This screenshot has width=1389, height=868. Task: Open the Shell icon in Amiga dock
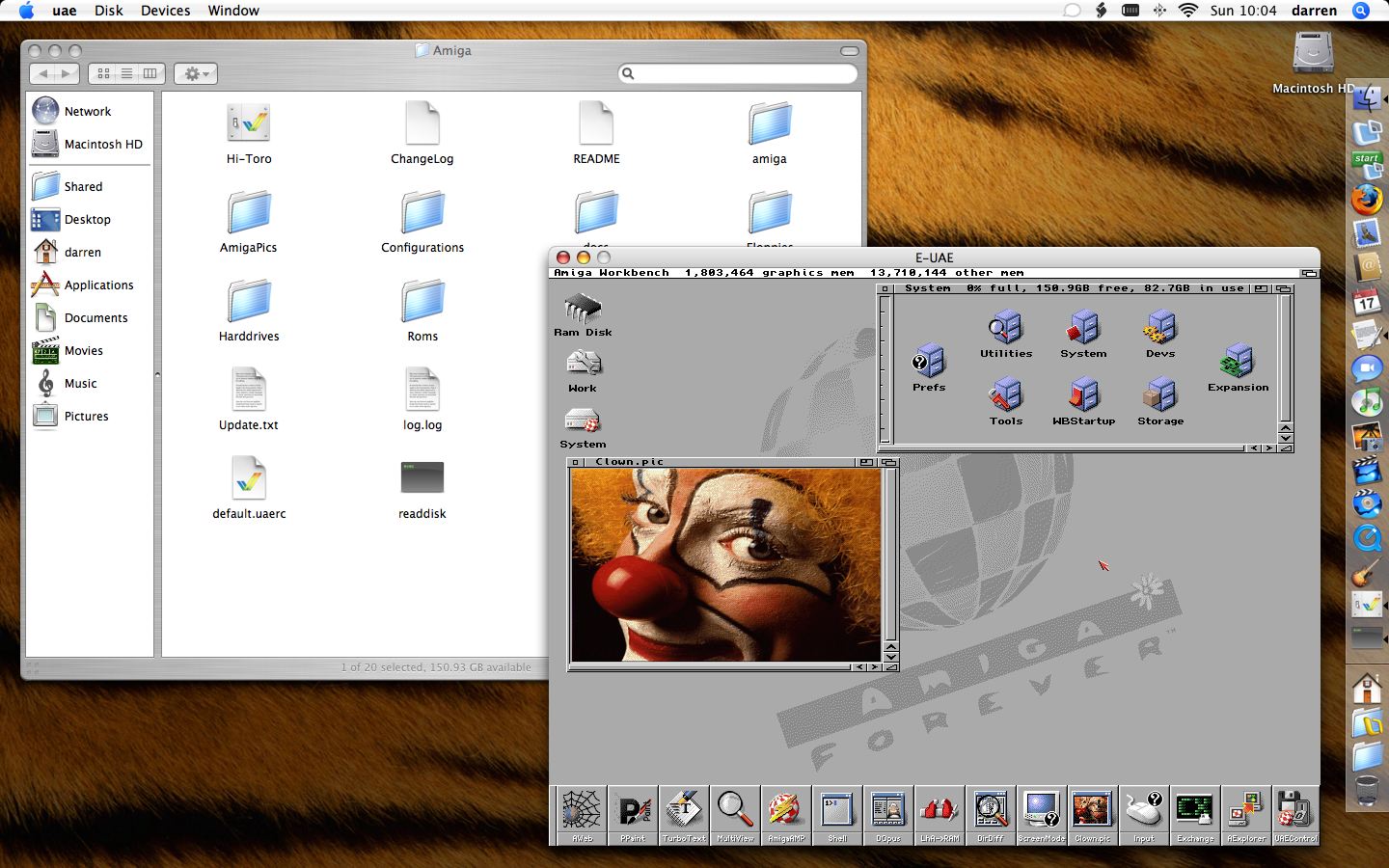[837, 815]
